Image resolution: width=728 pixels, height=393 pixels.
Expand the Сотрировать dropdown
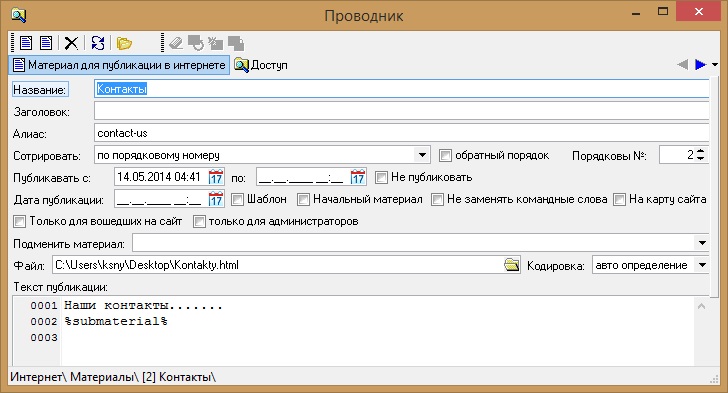[x=422, y=155]
